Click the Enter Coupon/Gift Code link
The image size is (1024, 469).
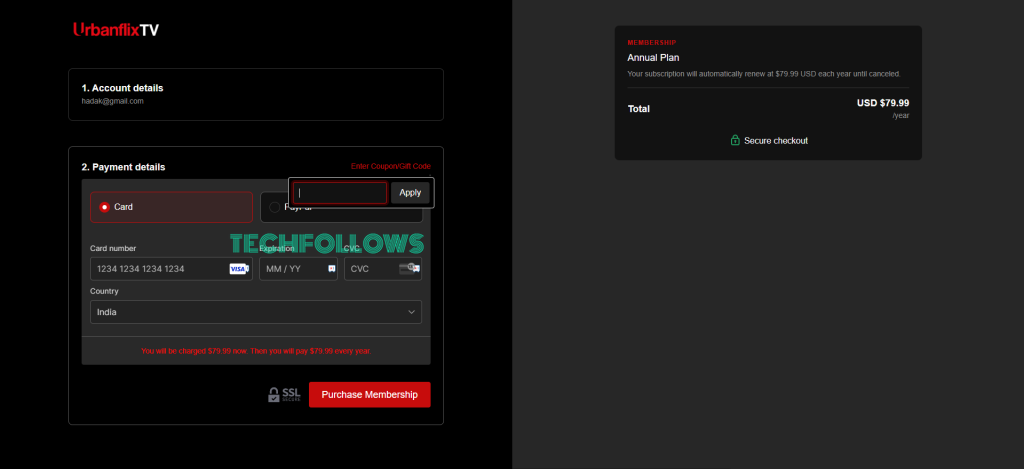391,167
